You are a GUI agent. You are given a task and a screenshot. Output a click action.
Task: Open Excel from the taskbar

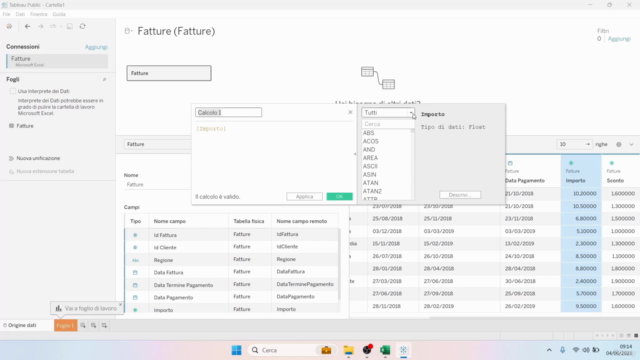click(385, 350)
